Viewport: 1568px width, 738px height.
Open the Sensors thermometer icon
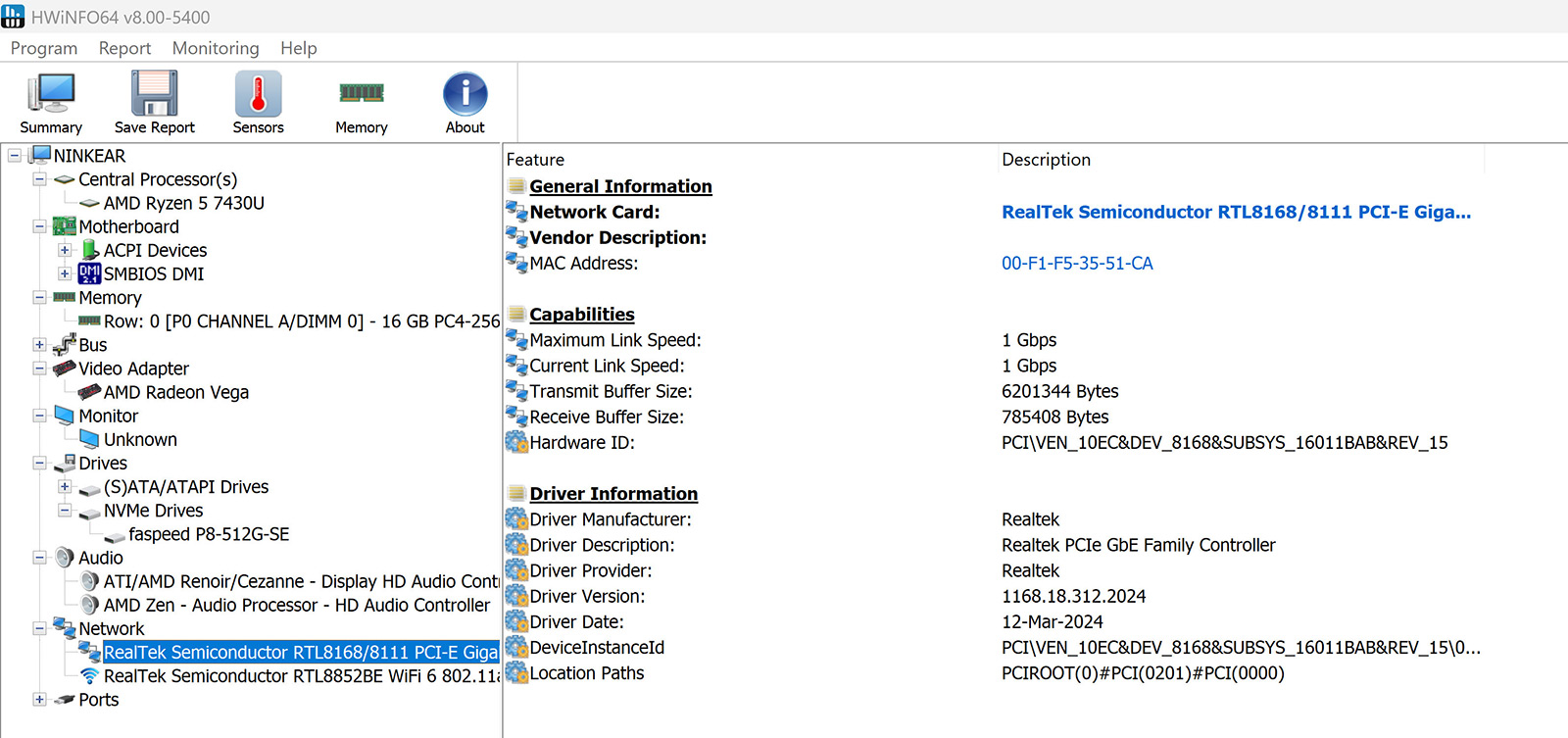(x=259, y=94)
